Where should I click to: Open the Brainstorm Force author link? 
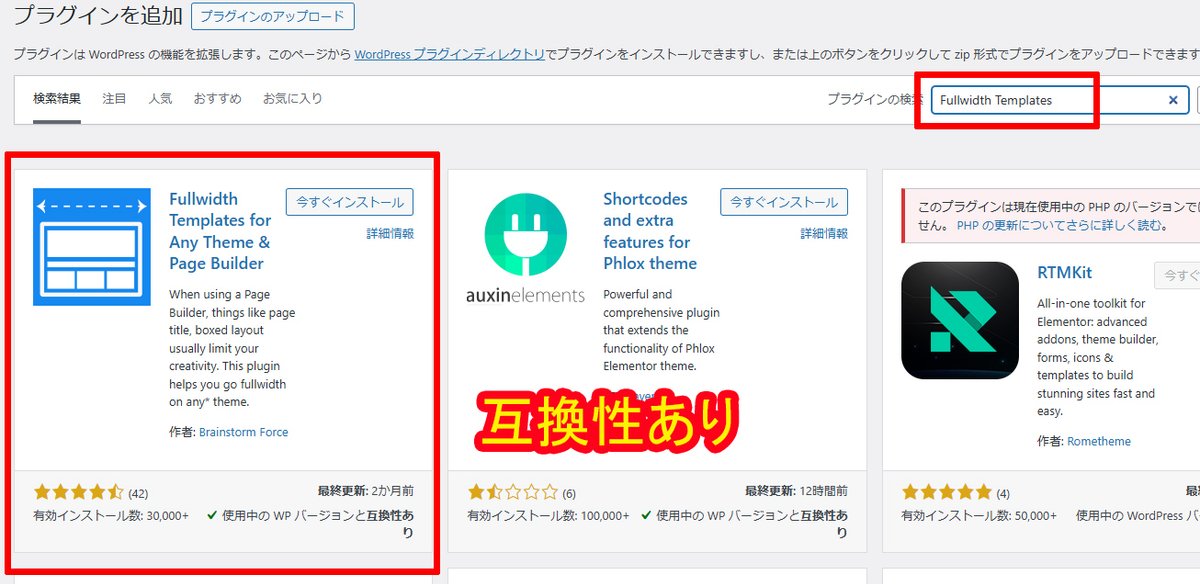[243, 432]
